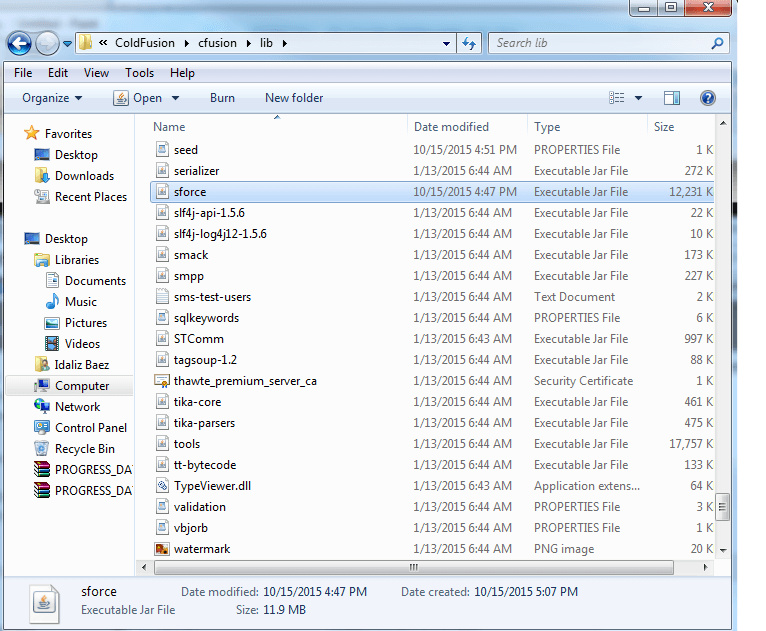Click the New folder button

point(293,98)
